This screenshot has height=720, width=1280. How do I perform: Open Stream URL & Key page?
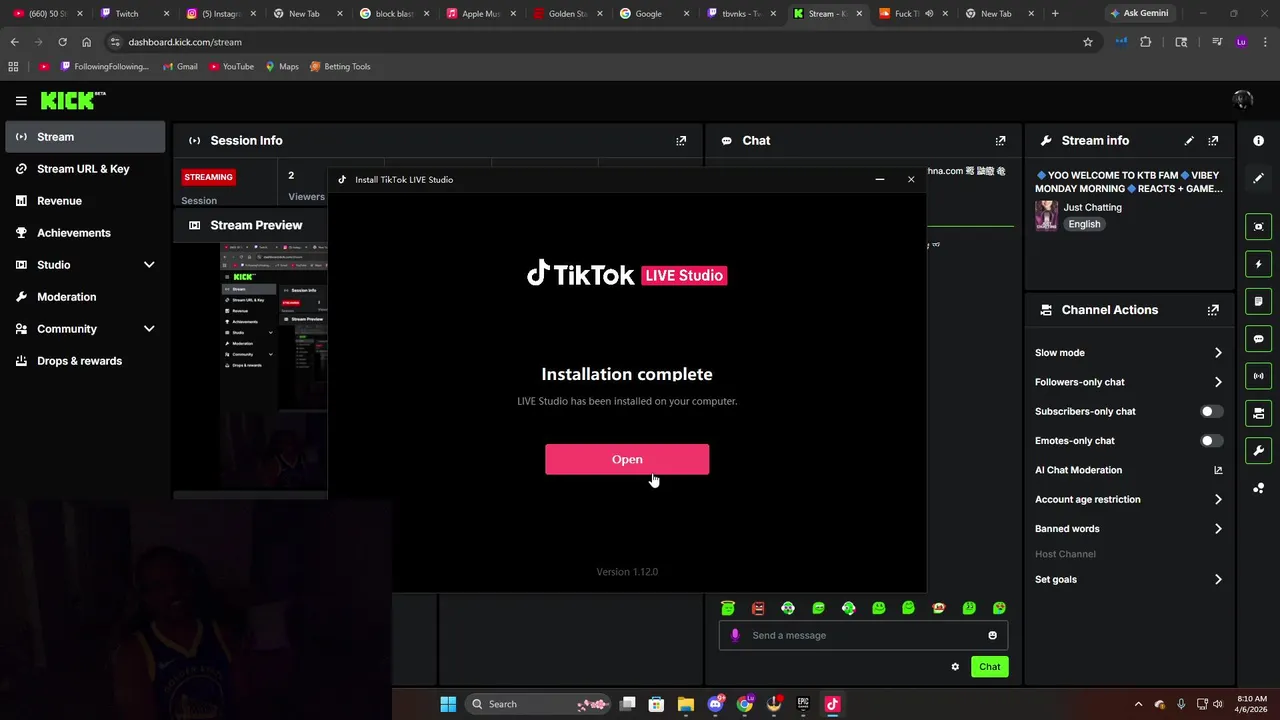[x=85, y=169]
